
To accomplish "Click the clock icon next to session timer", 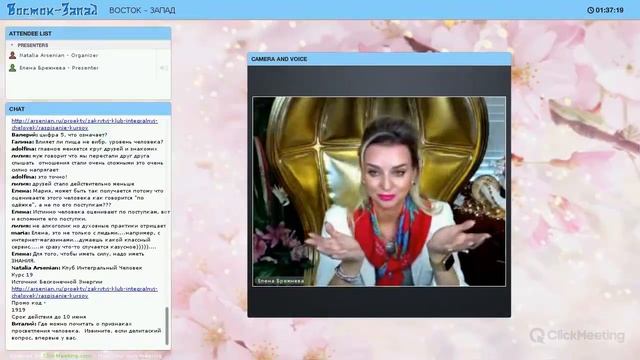I will tap(590, 10).
